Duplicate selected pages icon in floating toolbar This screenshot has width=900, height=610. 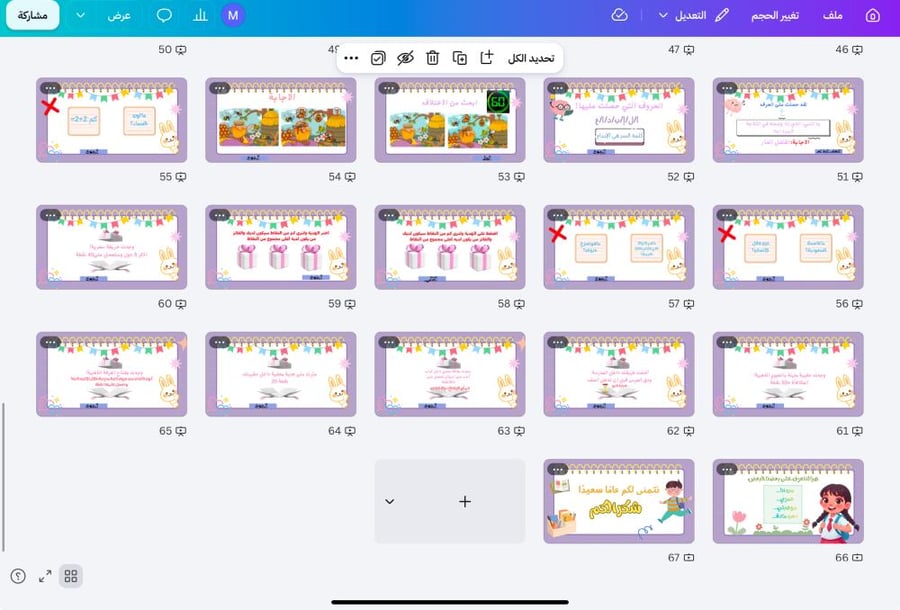pos(460,58)
